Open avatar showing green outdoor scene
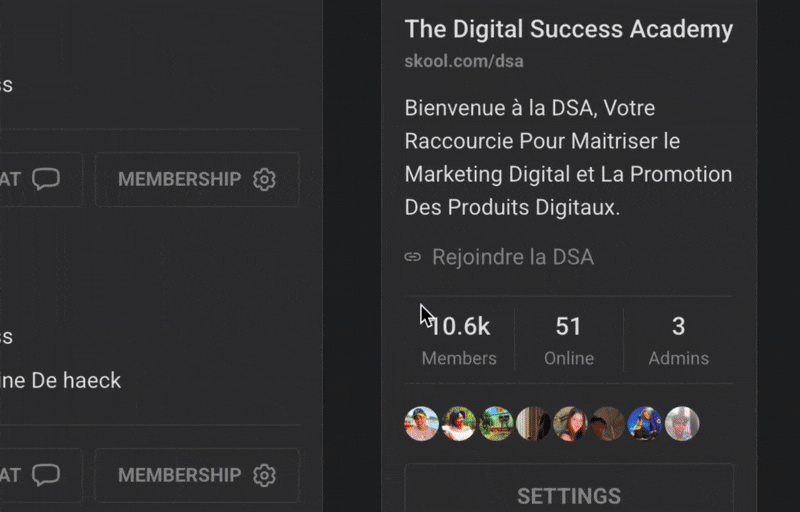 pyautogui.click(x=496, y=424)
